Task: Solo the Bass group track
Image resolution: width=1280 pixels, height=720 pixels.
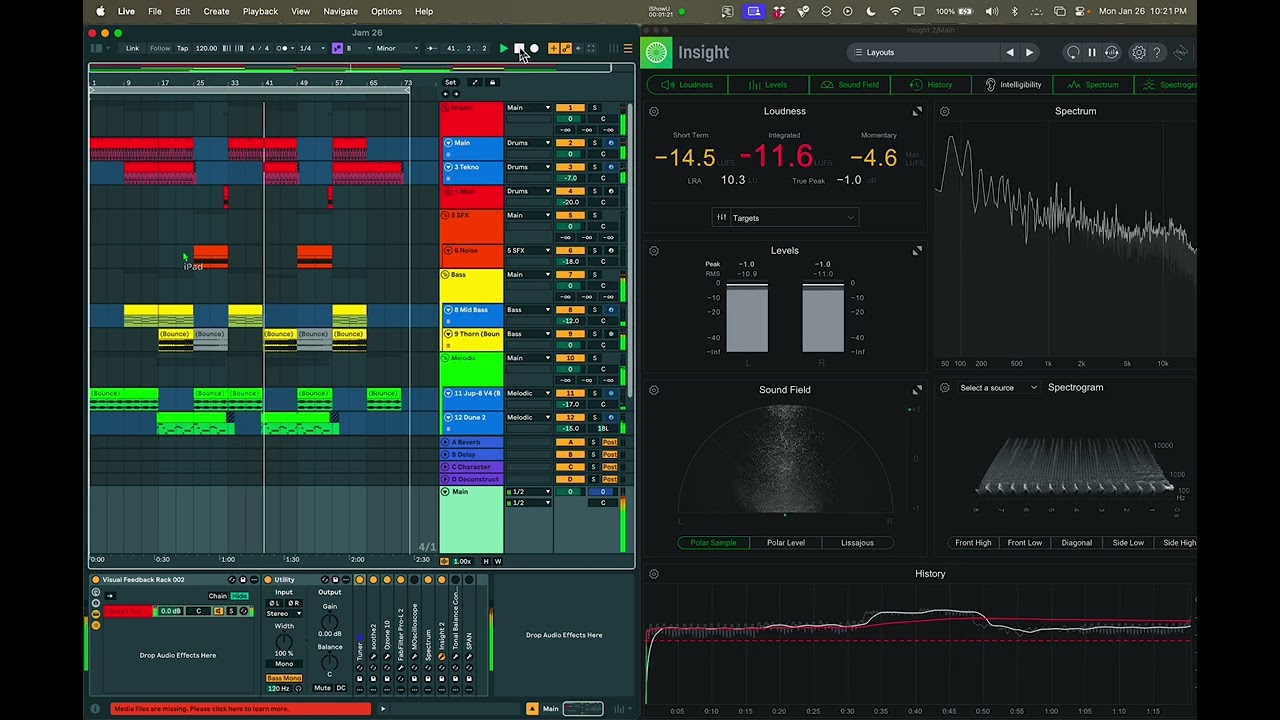Action: [x=594, y=274]
